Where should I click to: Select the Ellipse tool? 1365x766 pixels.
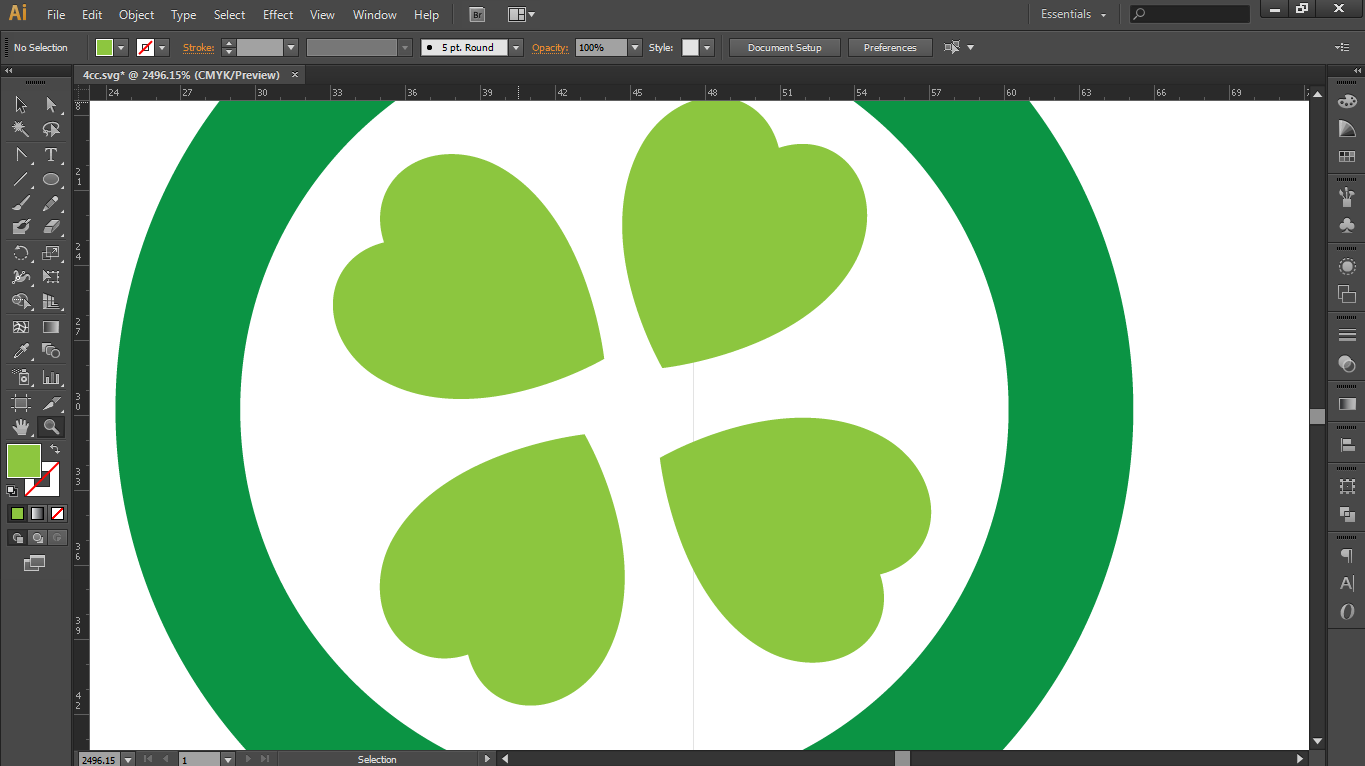(51, 180)
